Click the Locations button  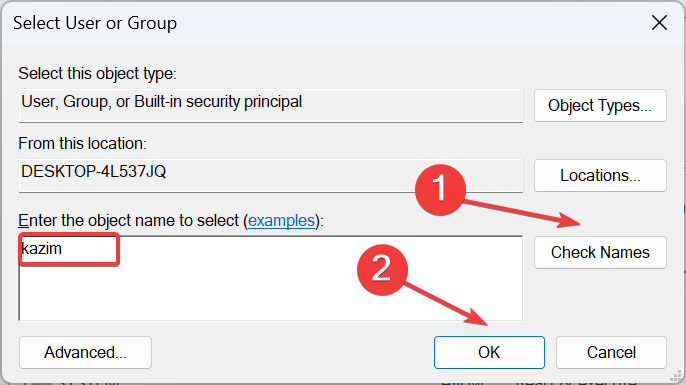tap(600, 175)
